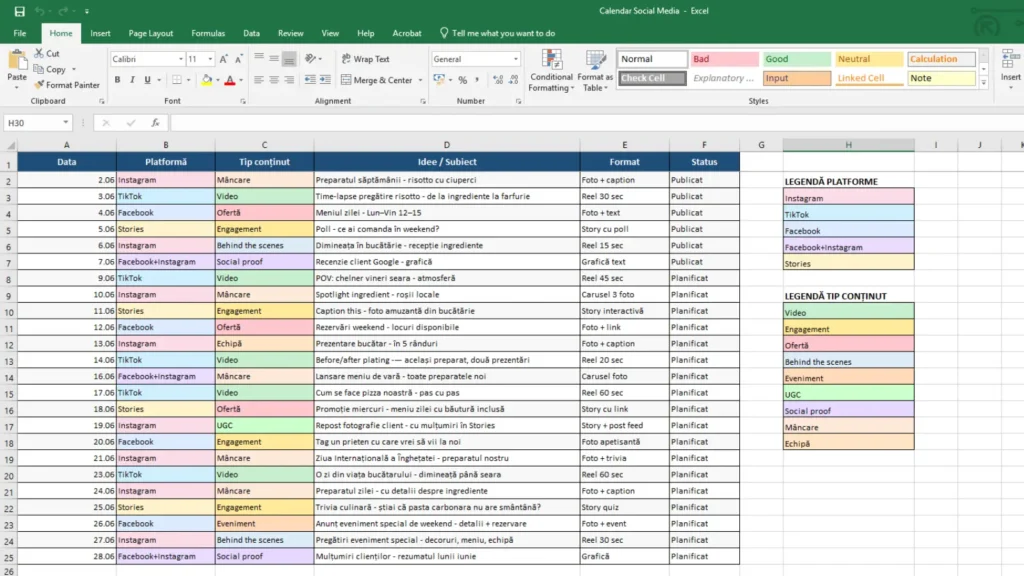Expand the Calibri font name dropdown
This screenshot has height=576, width=1024.
pos(181,59)
